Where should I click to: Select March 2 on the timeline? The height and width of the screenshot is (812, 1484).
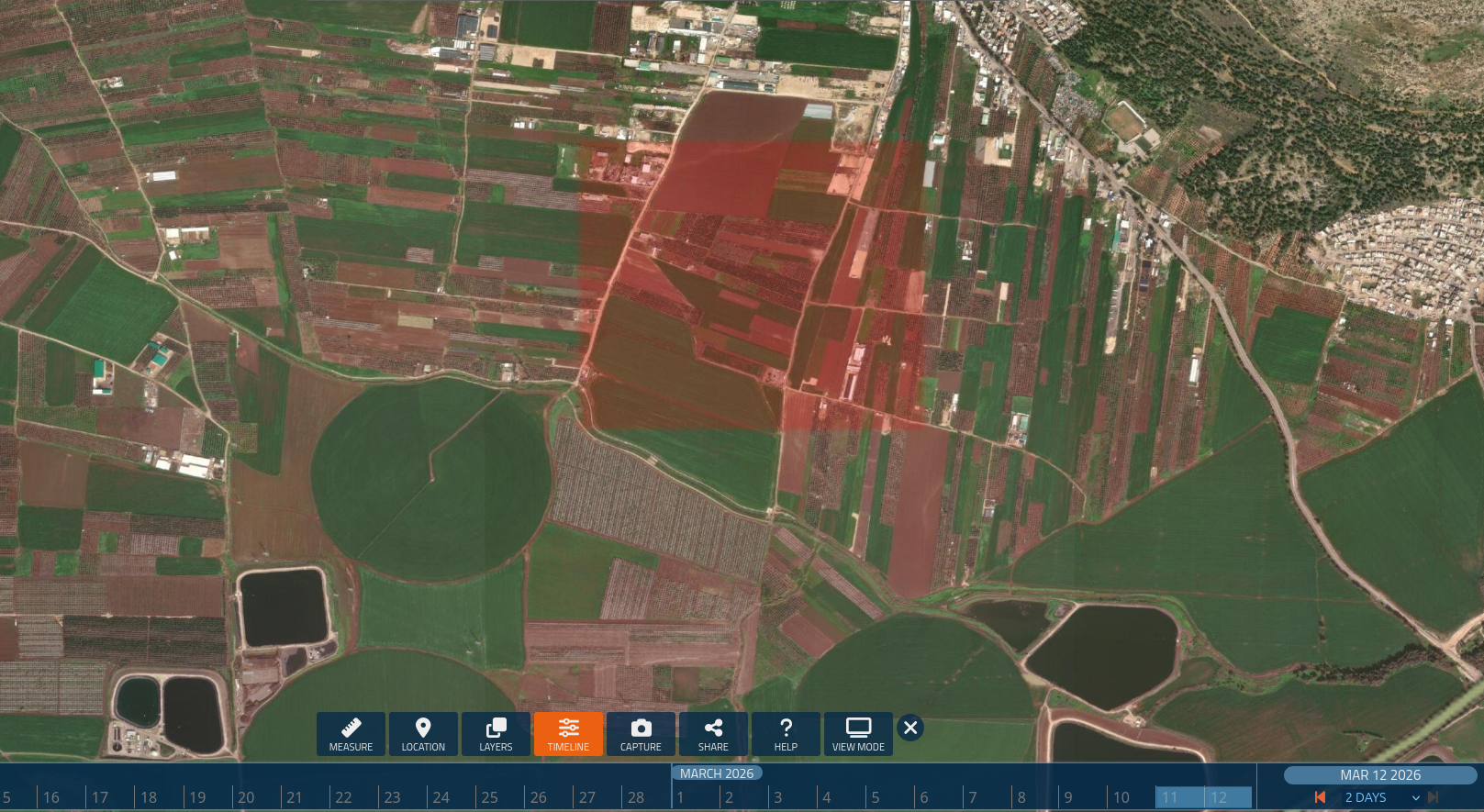point(730,797)
